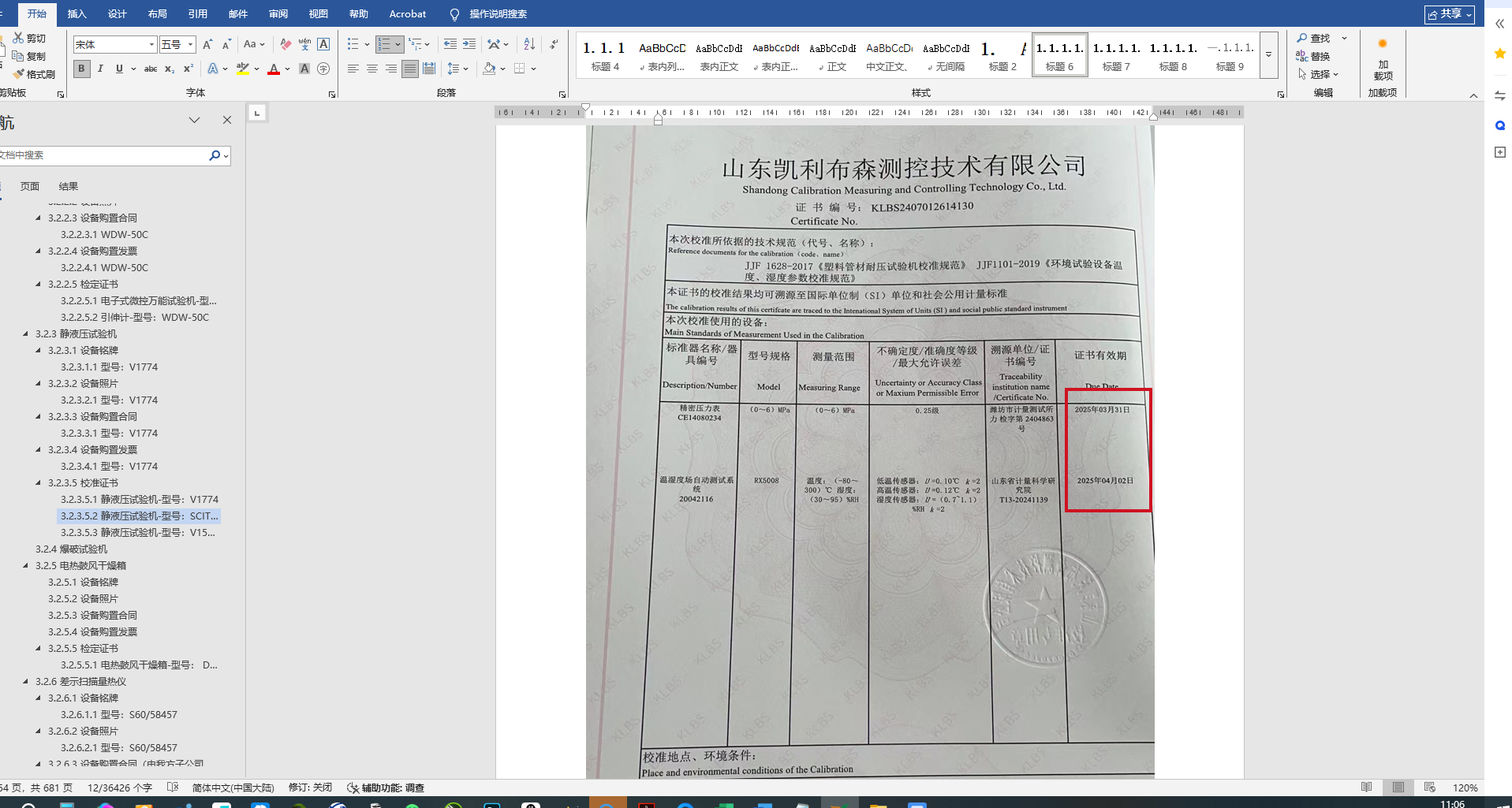Click 修订: 关闭 in the status bar
The height and width of the screenshot is (808, 1512).
tap(310, 788)
